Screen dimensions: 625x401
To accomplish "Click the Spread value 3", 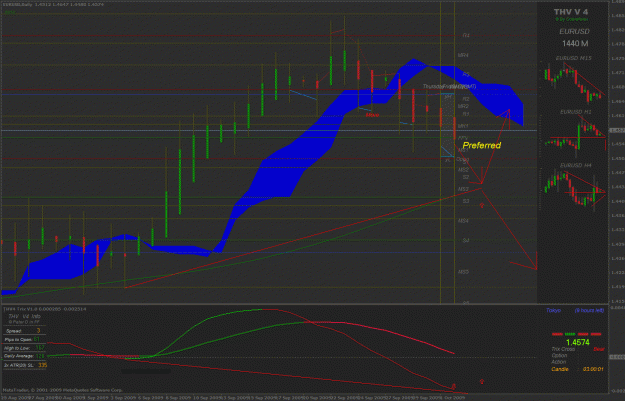I will pos(38,331).
